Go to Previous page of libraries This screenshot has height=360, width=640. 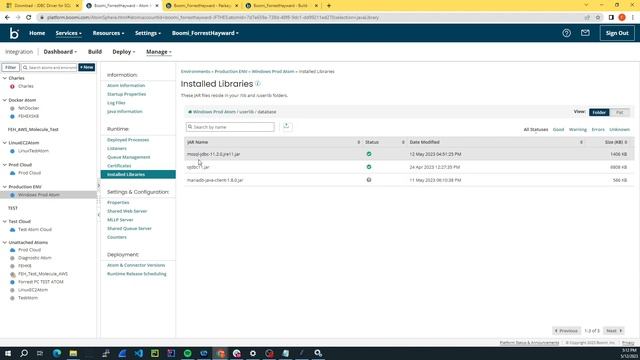tap(567, 331)
